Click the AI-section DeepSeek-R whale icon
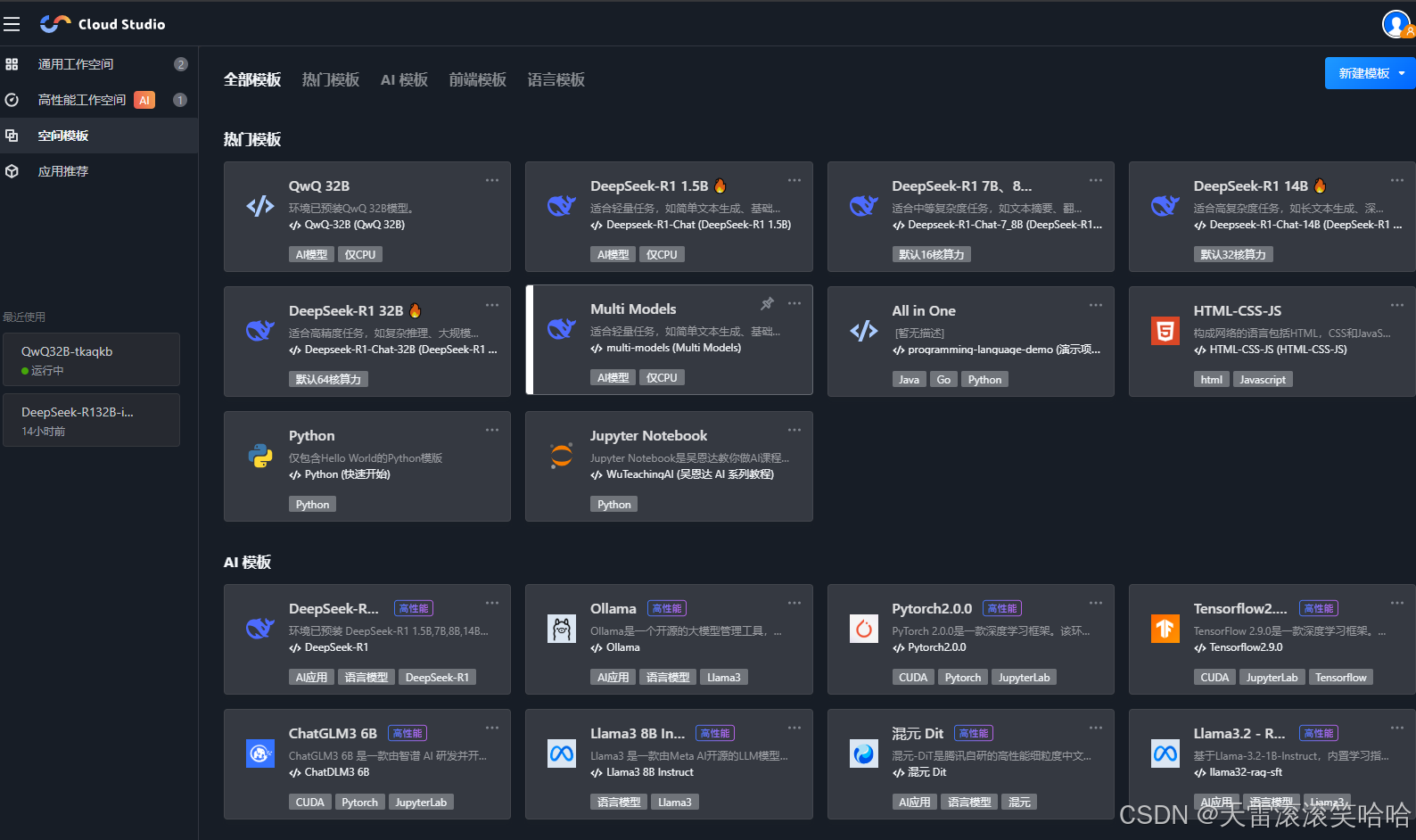The height and width of the screenshot is (840, 1416). [x=260, y=629]
